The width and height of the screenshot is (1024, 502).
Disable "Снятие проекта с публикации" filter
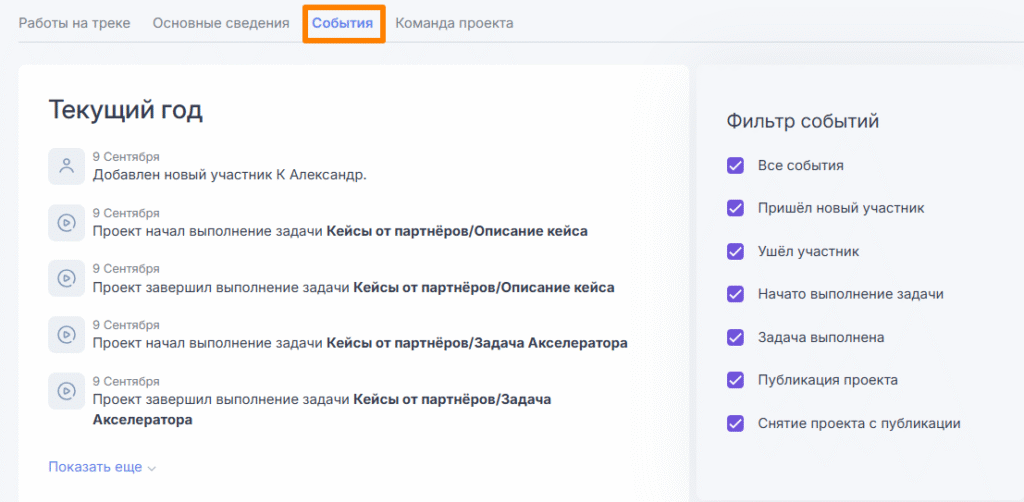point(736,424)
